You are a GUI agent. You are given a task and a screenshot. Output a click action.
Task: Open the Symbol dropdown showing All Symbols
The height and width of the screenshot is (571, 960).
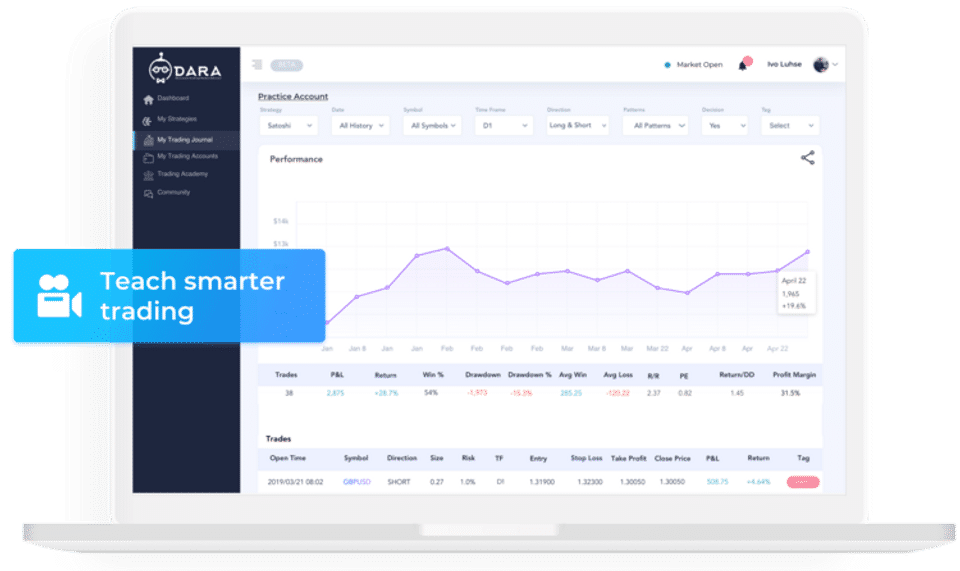tap(432, 125)
